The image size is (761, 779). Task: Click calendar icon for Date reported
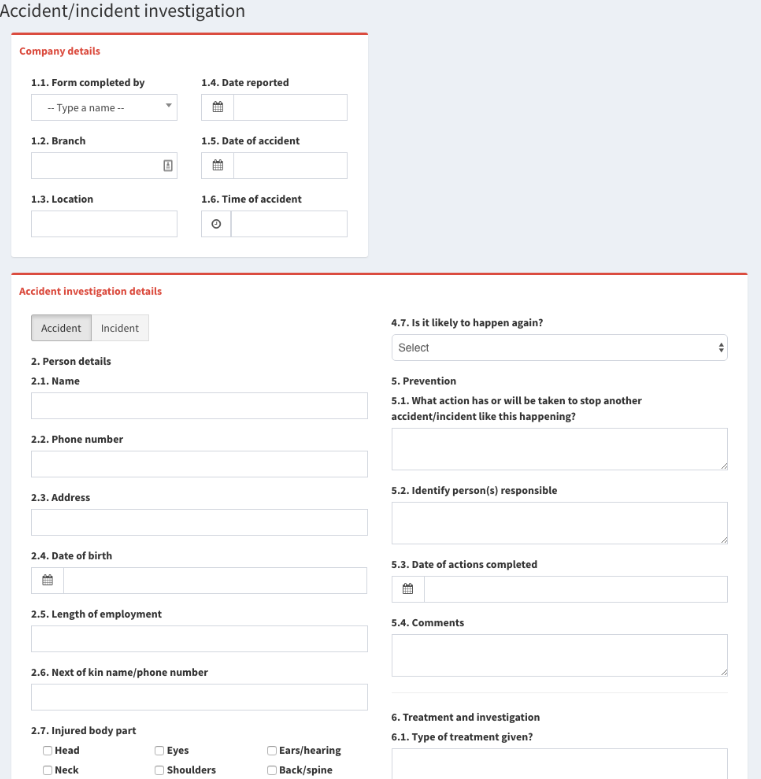click(x=217, y=108)
